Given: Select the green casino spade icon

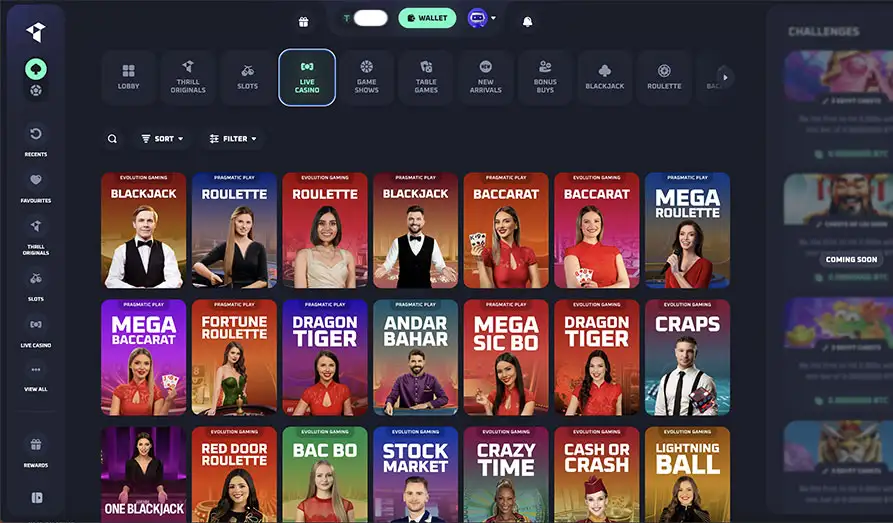Looking at the screenshot, I should pyautogui.click(x=36, y=69).
